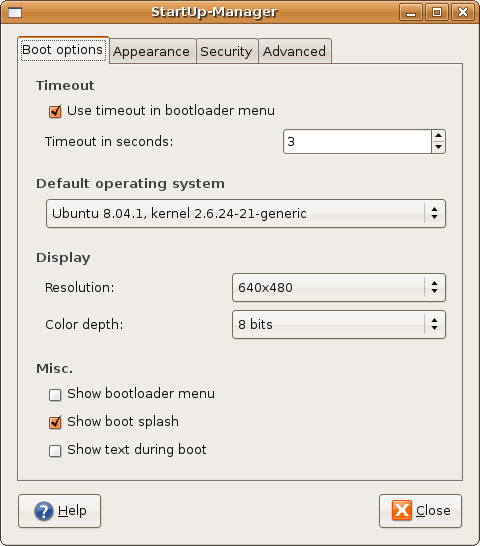
Task: Open the Advanced tab
Action: [295, 52]
